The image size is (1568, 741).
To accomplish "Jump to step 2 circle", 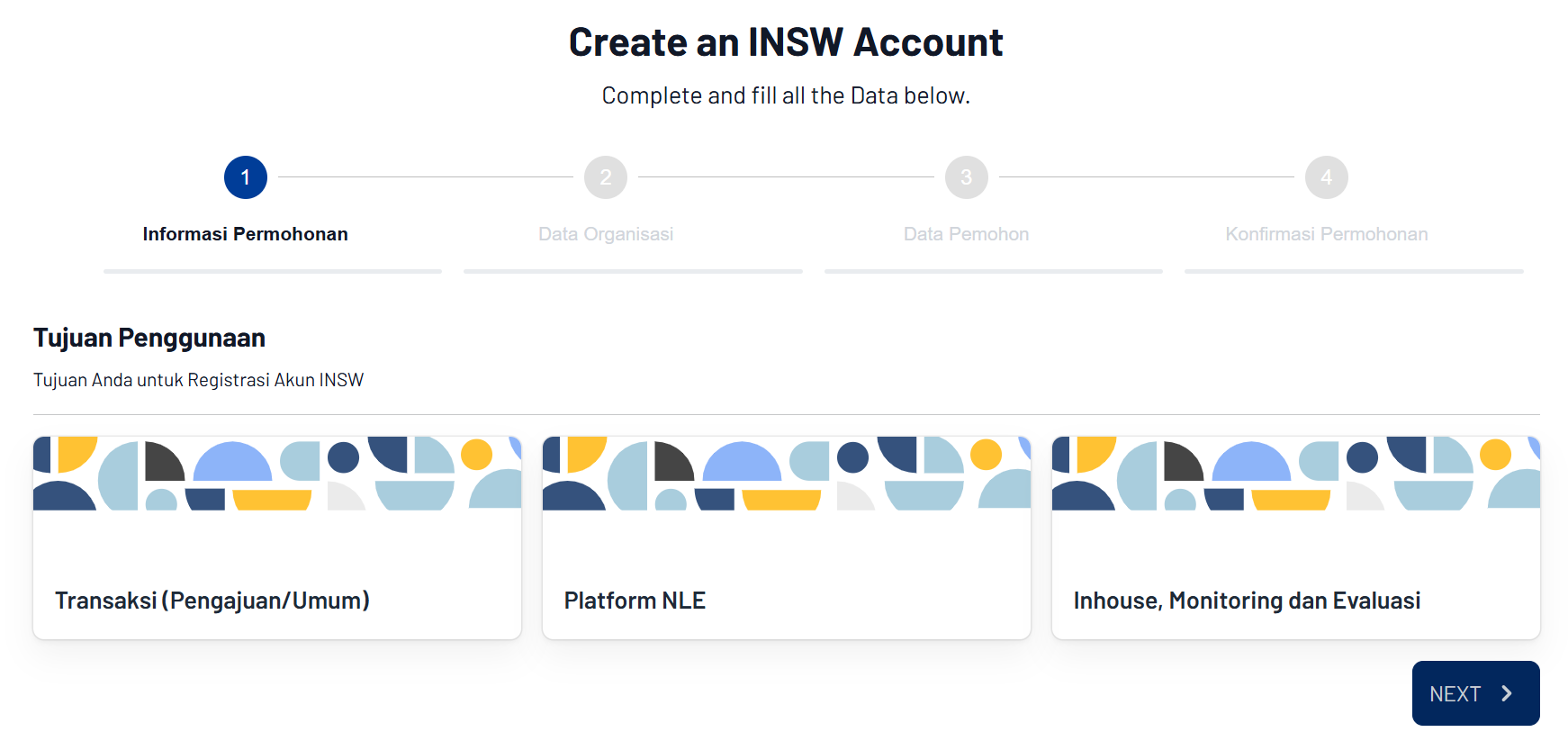I will [x=606, y=177].
